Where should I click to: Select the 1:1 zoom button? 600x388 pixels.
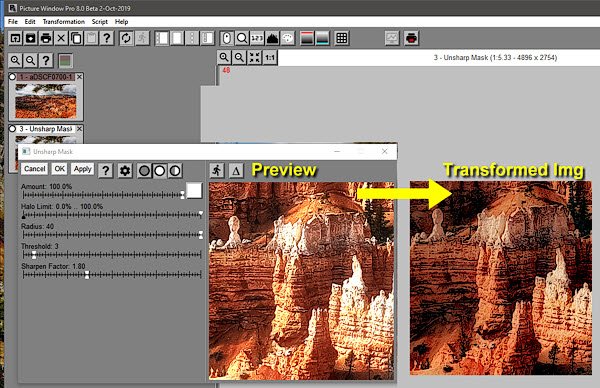(270, 58)
